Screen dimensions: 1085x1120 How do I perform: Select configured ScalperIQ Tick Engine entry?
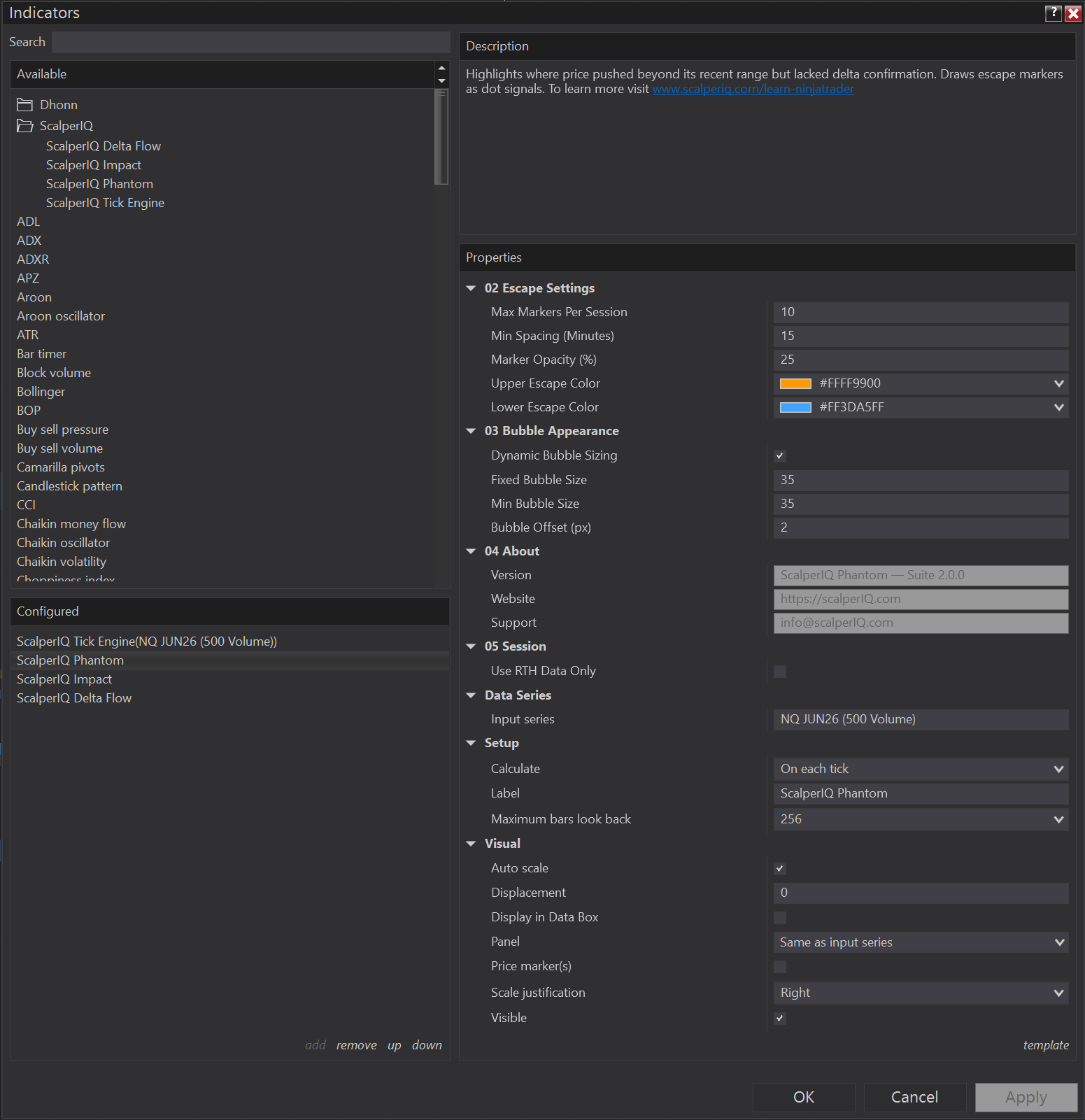tap(147, 641)
